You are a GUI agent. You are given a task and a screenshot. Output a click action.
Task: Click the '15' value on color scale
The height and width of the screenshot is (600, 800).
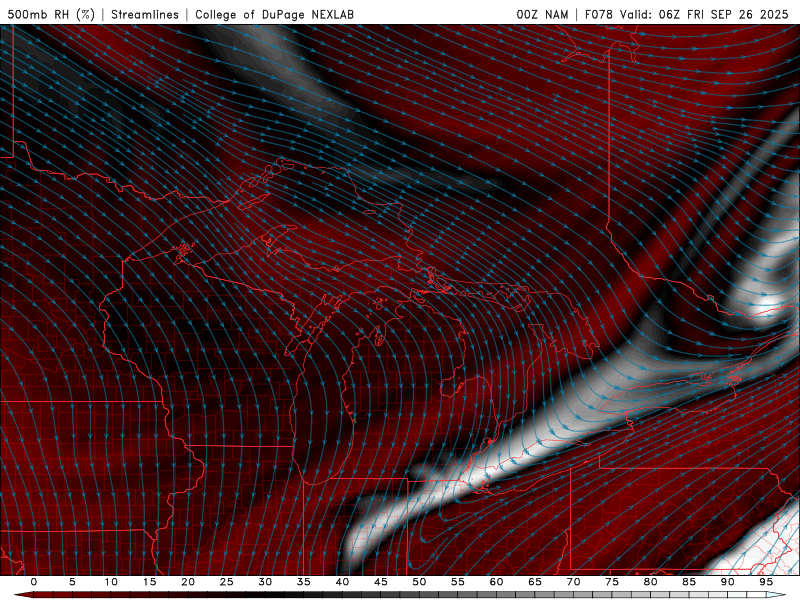[x=149, y=582]
